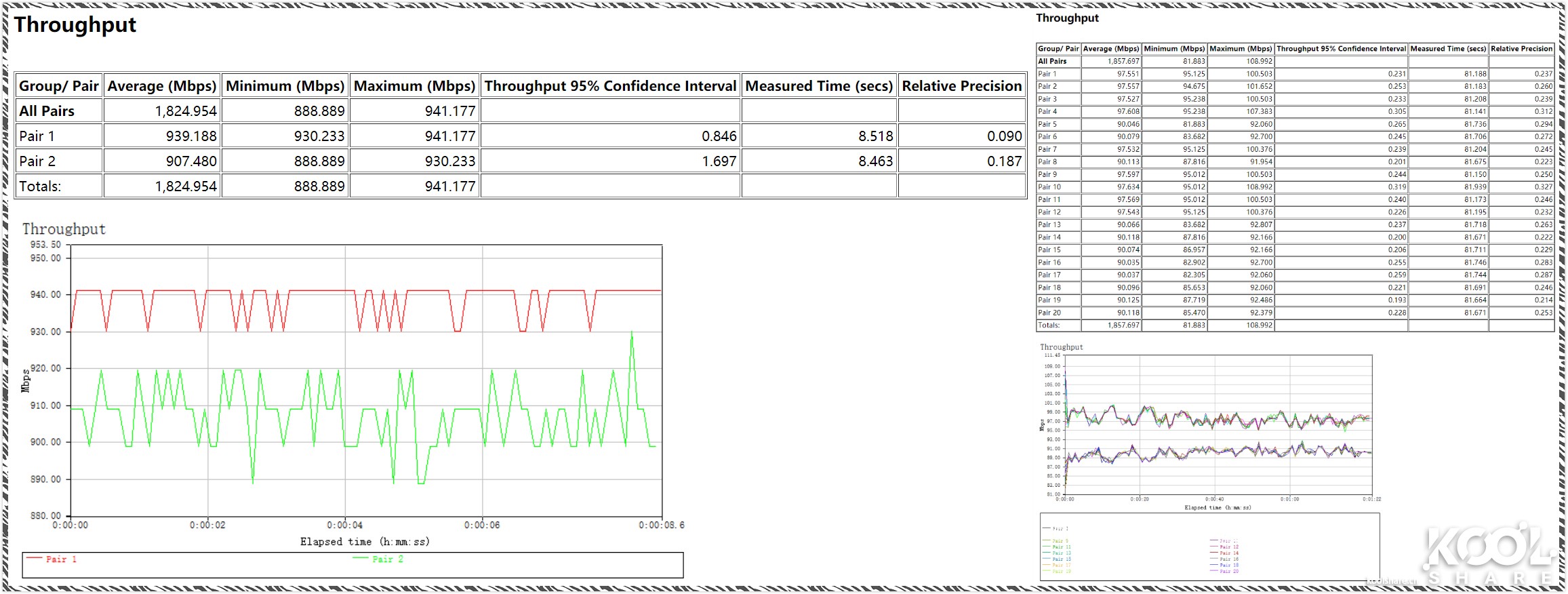Viewport: 1568px width, 594px height.
Task: Click average value 97.527
Action: coord(1128,99)
